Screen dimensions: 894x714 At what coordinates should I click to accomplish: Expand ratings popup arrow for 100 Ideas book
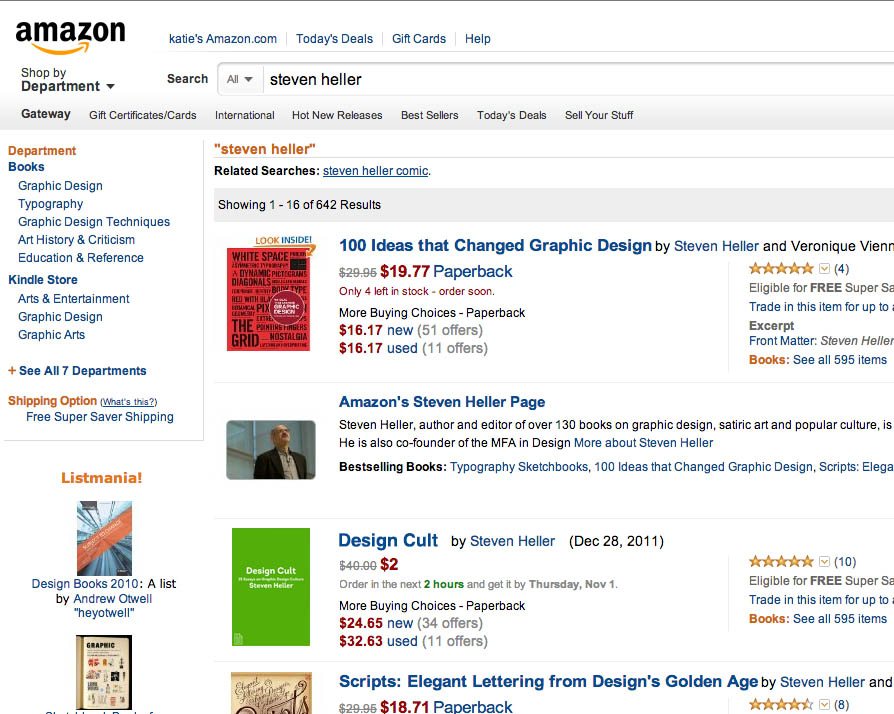[x=825, y=269]
